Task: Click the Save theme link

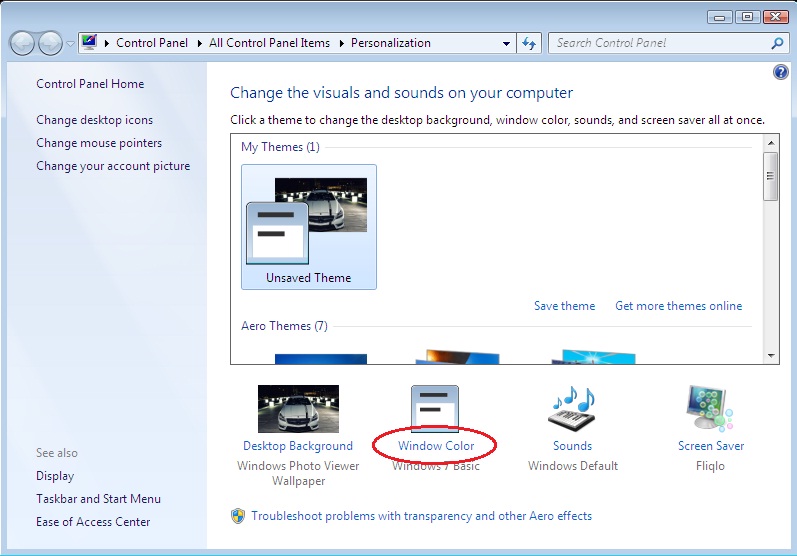Action: coord(564,306)
